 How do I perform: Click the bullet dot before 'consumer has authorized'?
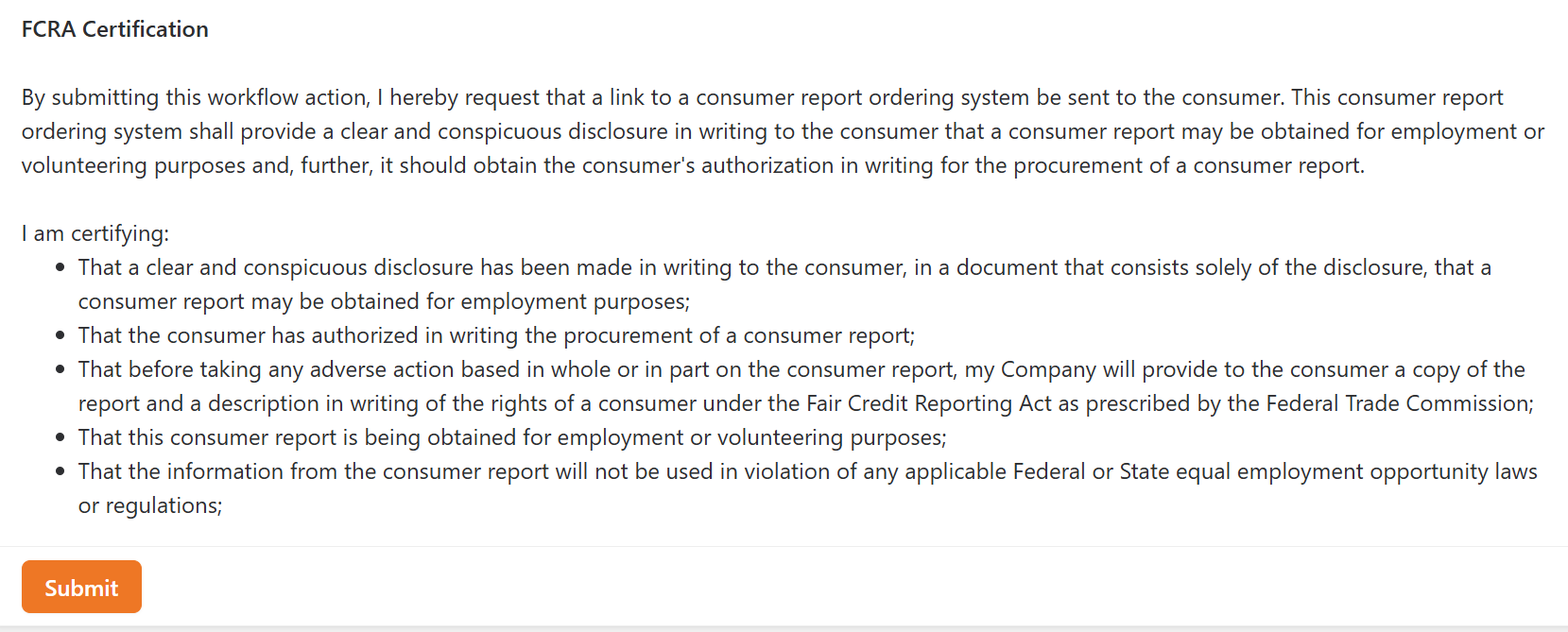pyautogui.click(x=60, y=335)
